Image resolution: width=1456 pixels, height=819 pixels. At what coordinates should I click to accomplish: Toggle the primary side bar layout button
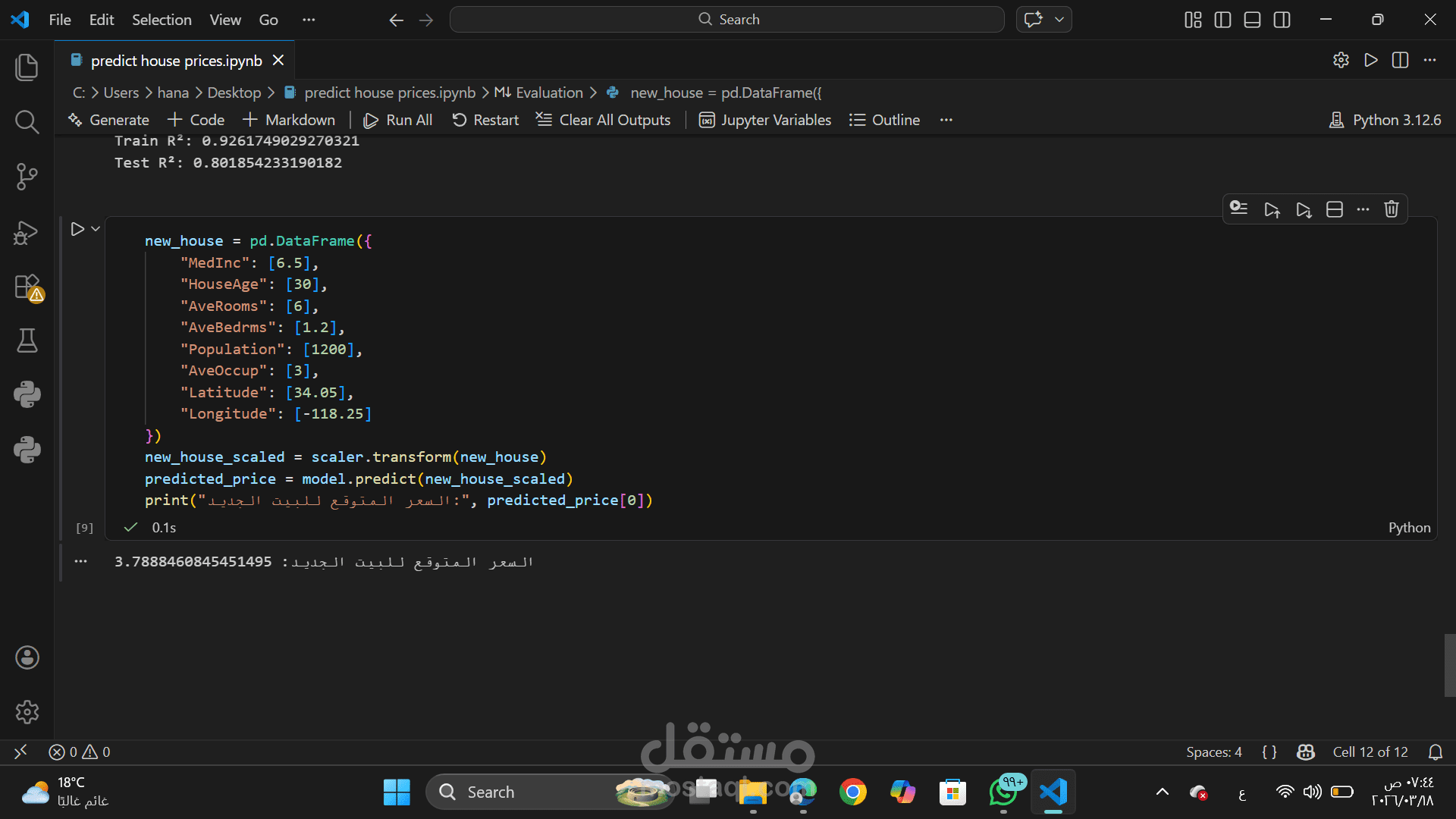click(x=1222, y=20)
